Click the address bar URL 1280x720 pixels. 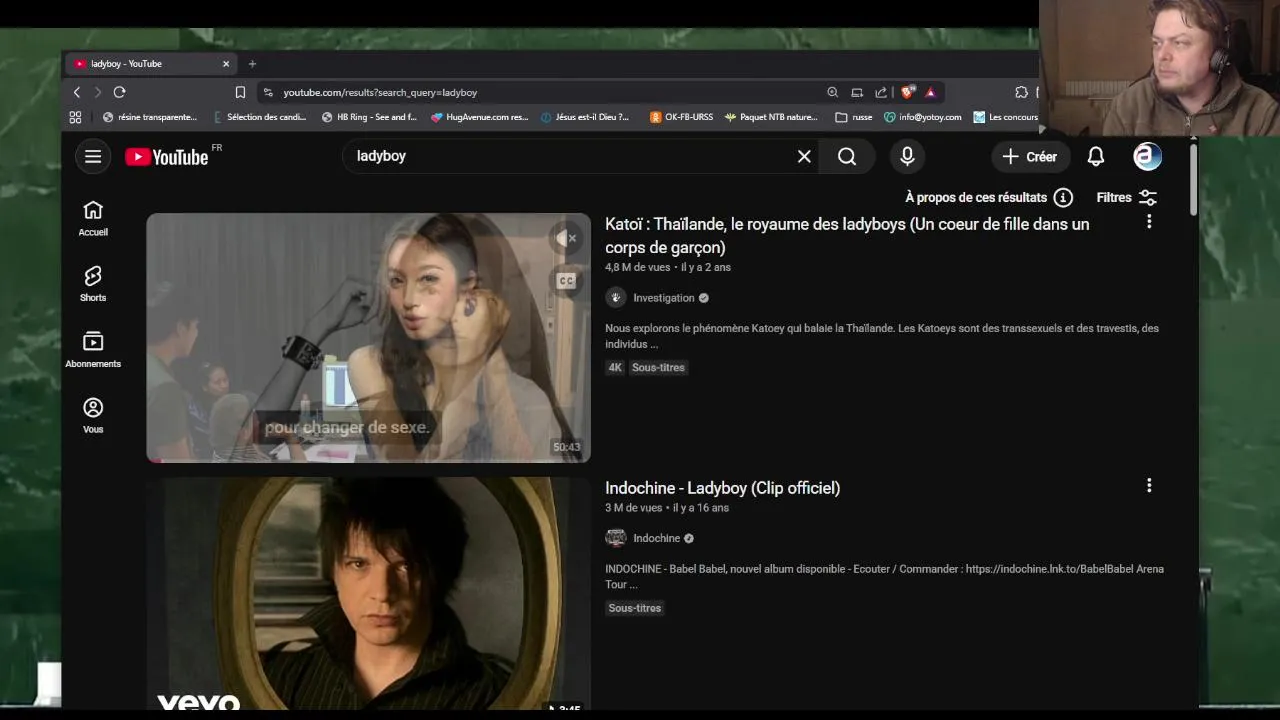click(x=380, y=92)
